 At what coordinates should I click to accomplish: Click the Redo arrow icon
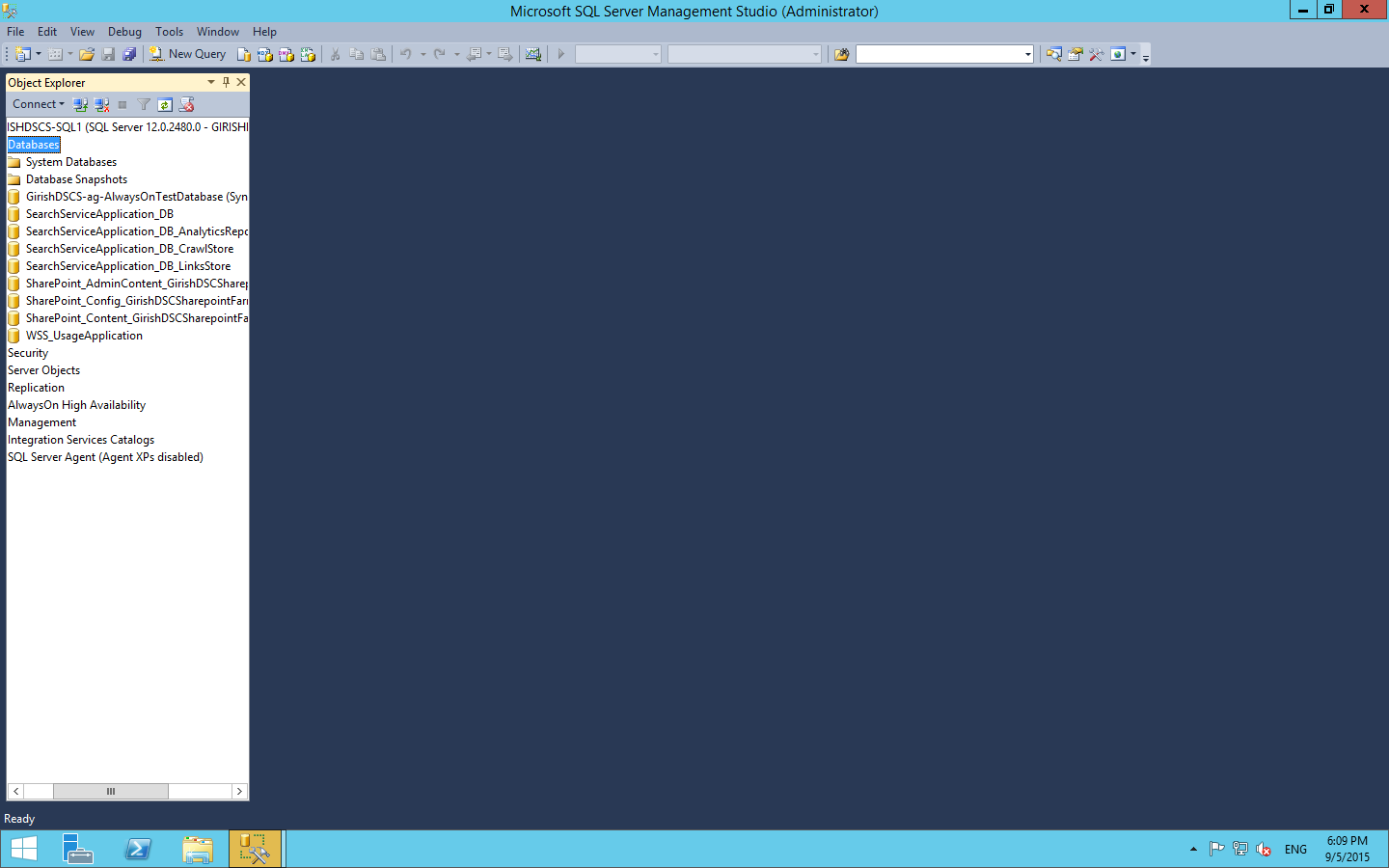point(440,54)
